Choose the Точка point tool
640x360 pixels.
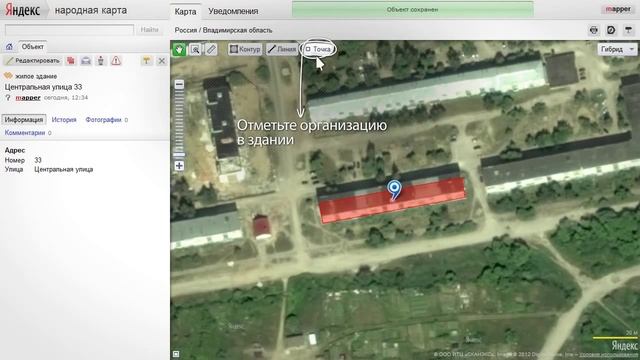[318, 49]
